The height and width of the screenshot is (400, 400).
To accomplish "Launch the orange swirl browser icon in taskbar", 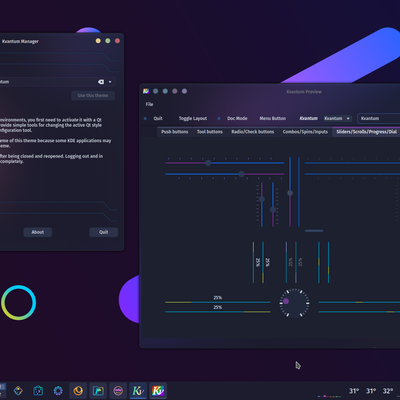I will (x=78, y=390).
